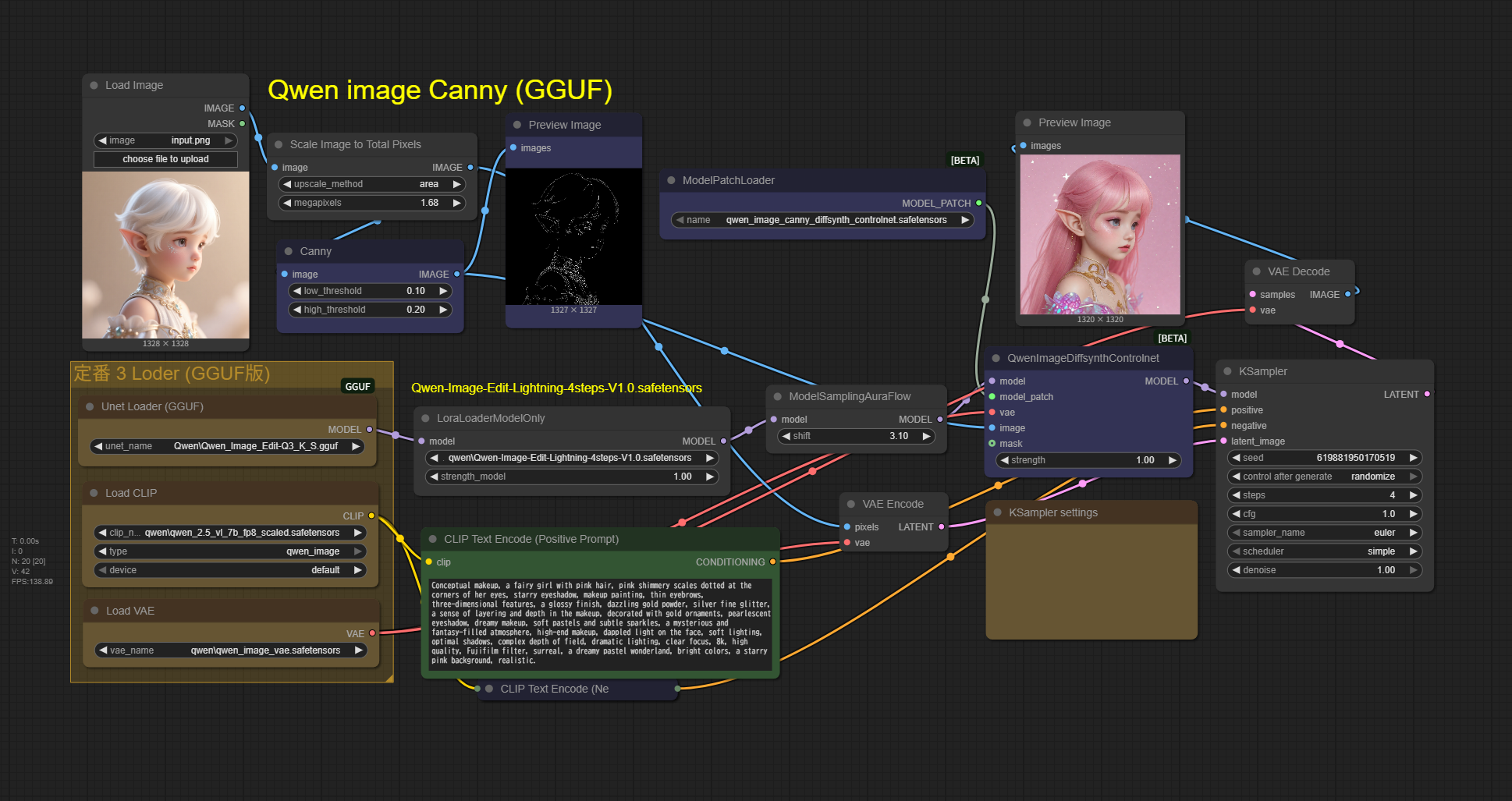This screenshot has width=1512, height=801.
Task: Click the pink-haired elf output preview image
Action: [x=1100, y=234]
